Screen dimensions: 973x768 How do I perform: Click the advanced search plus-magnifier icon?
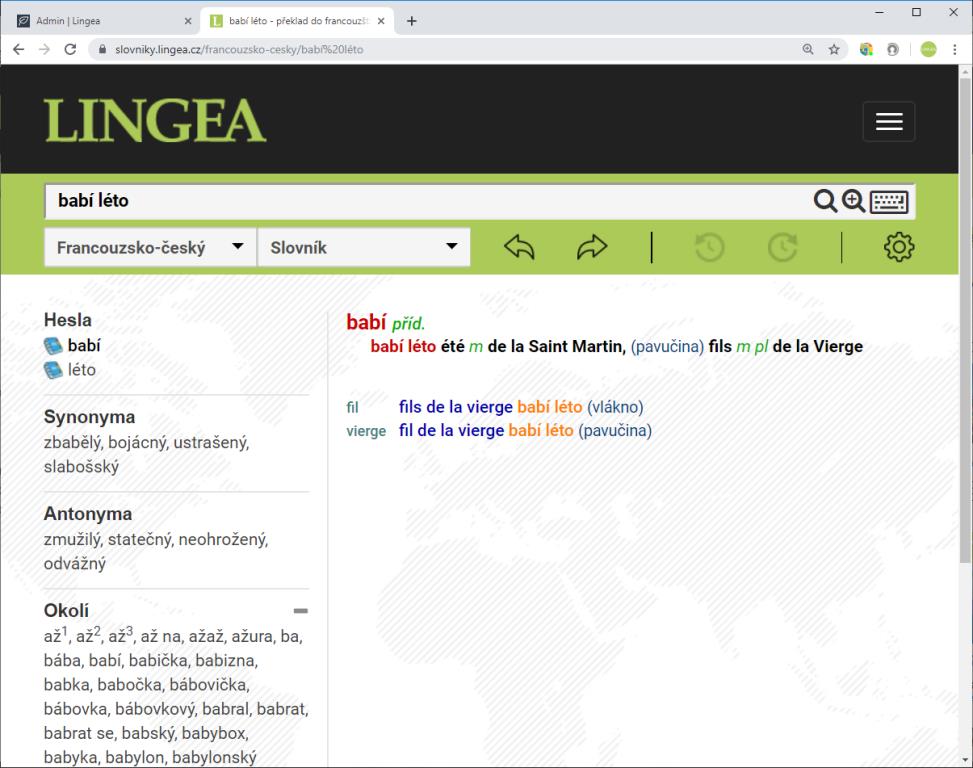pyautogui.click(x=853, y=201)
